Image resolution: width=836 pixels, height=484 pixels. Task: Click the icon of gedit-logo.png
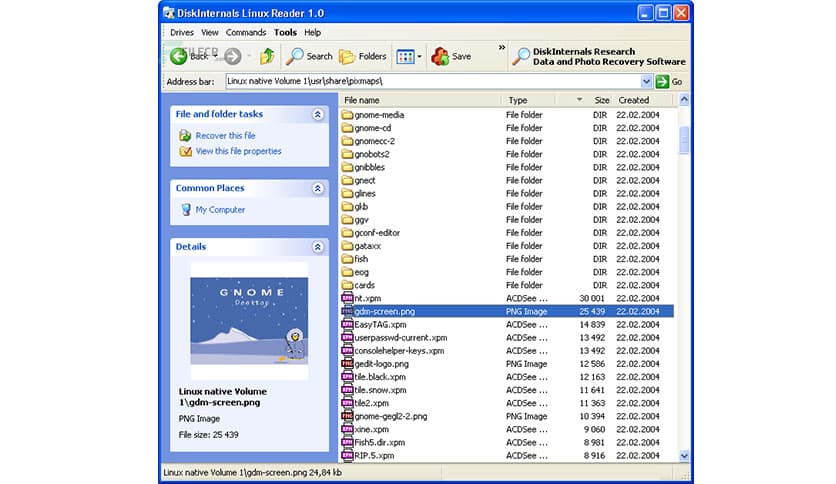coord(347,364)
